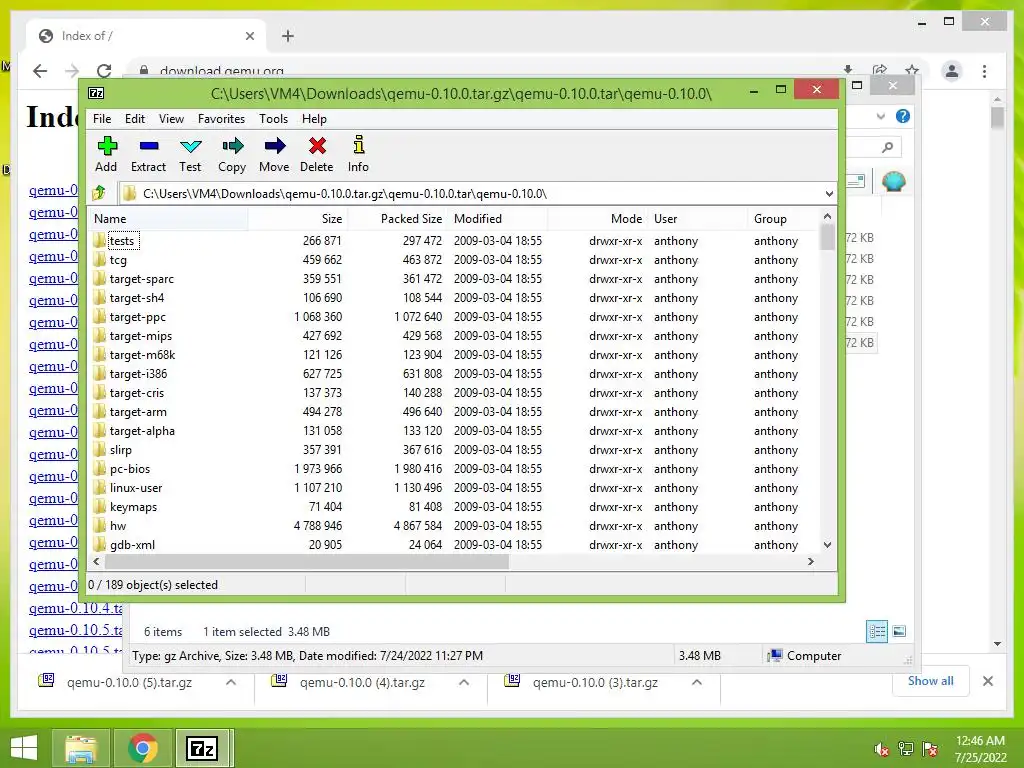Open the Help menu
1024x768 pixels.
click(314, 119)
